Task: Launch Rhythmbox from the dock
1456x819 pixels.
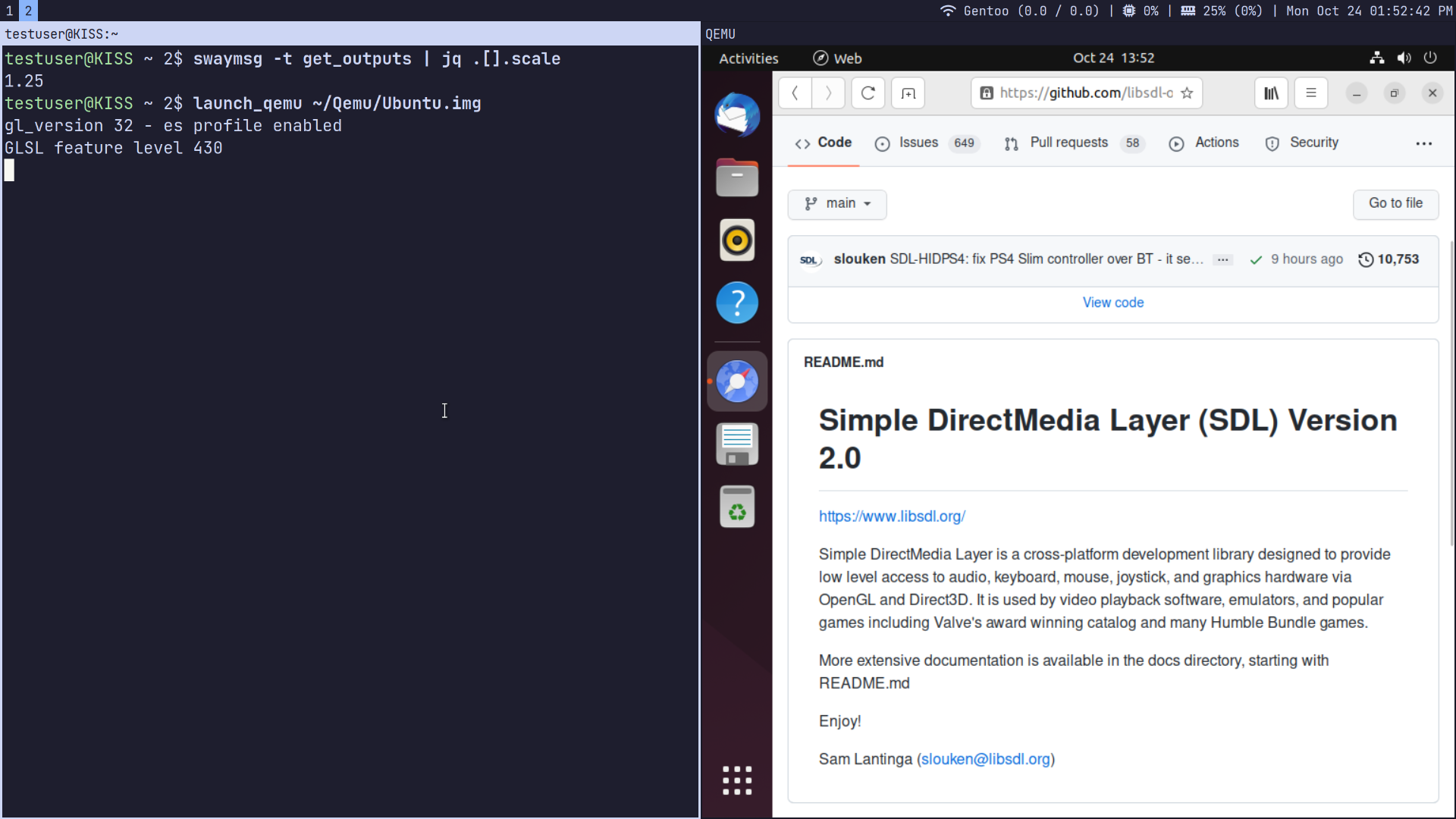Action: [737, 240]
